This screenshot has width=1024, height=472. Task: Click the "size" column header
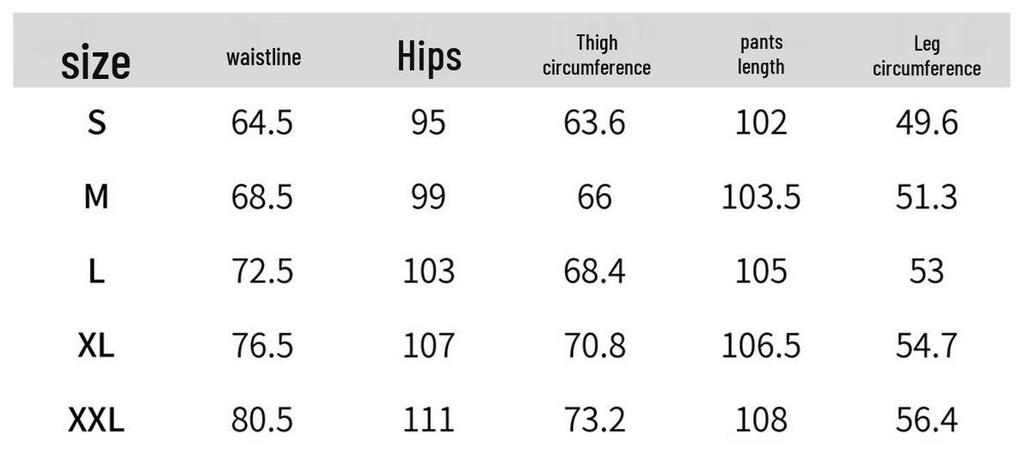point(95,62)
